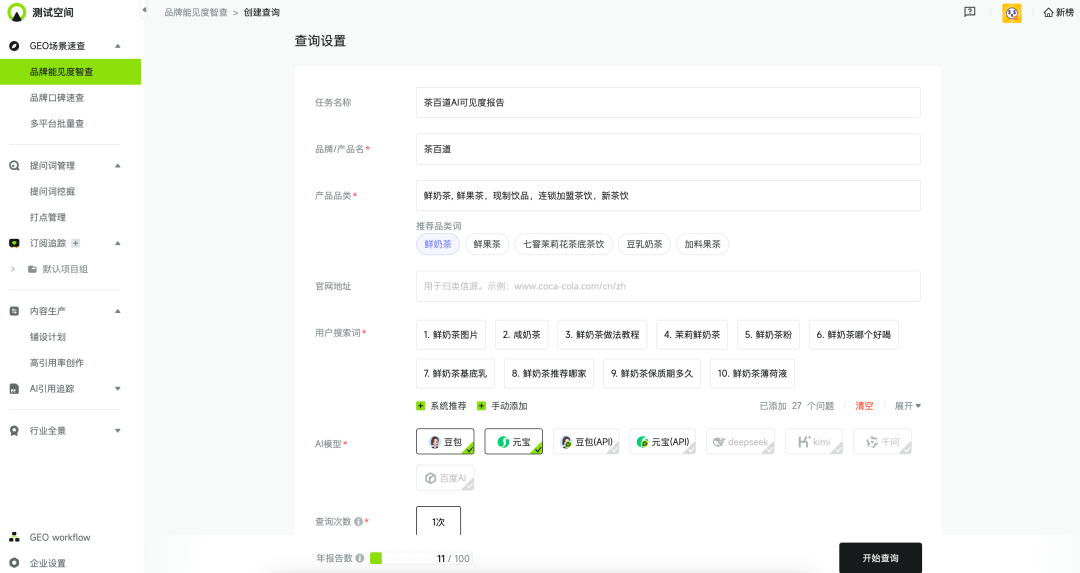Click the 内容生产 icon
The image size is (1080, 573).
pyautogui.click(x=14, y=311)
